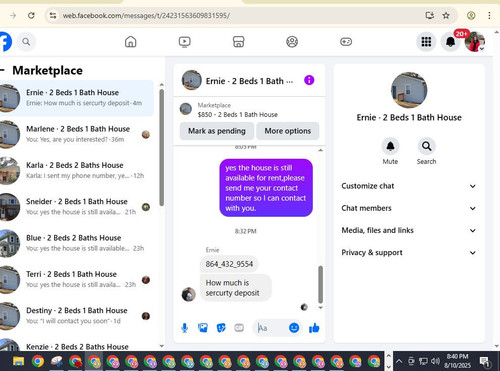The height and width of the screenshot is (371, 500).
Task: Click the GIF picker icon
Action: click(x=239, y=328)
